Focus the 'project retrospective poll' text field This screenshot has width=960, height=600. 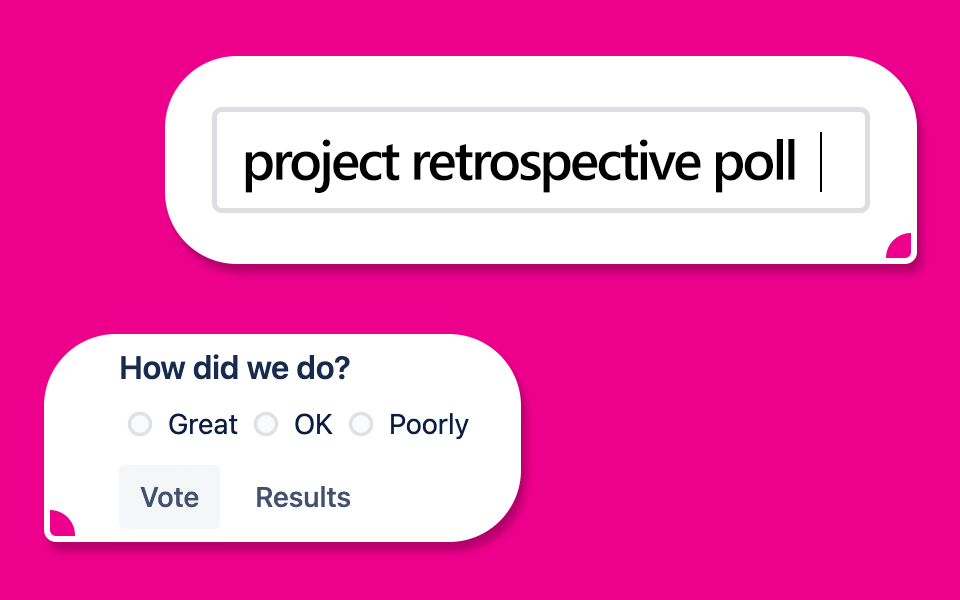pyautogui.click(x=540, y=160)
